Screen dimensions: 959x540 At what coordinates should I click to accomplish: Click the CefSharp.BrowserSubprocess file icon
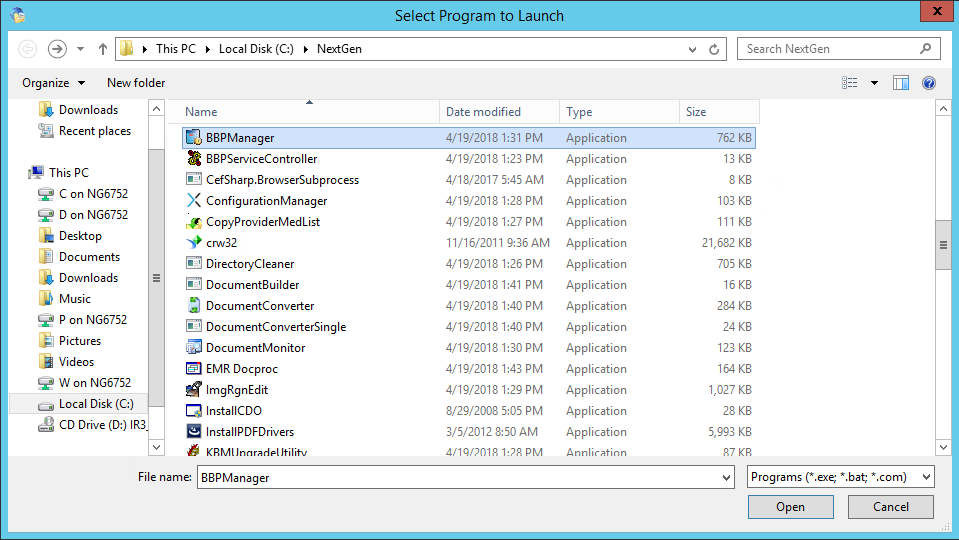click(x=194, y=179)
